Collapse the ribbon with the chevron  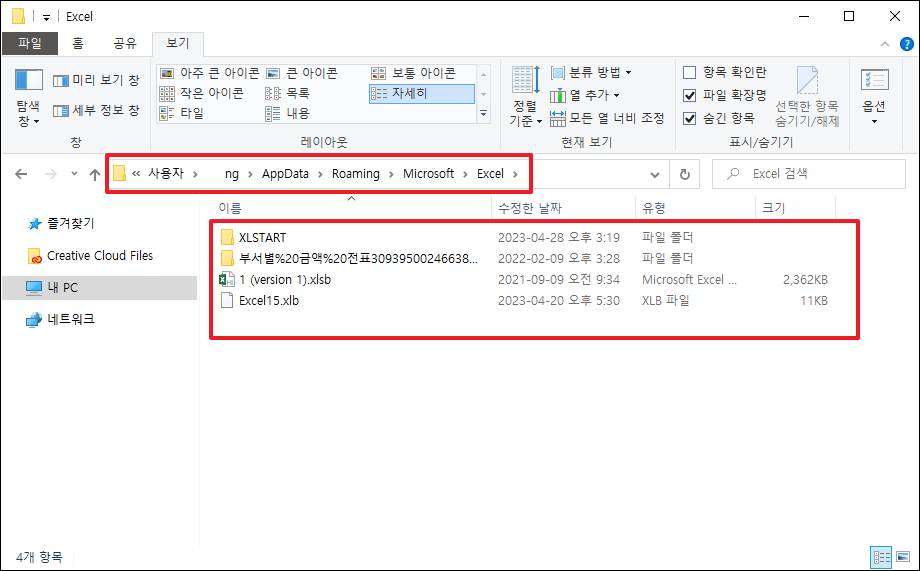[885, 44]
